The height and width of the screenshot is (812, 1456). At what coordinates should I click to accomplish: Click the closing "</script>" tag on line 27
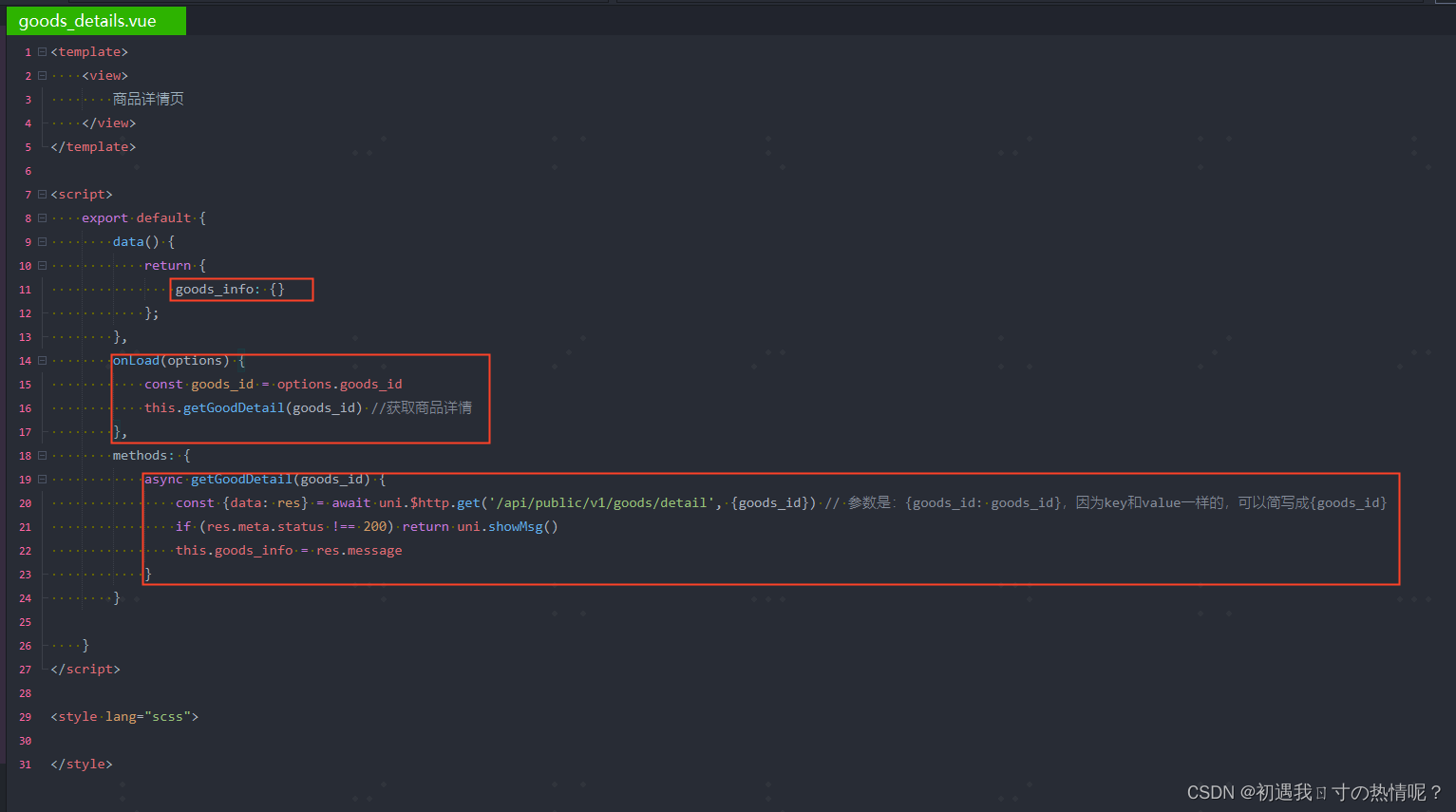pyautogui.click(x=85, y=670)
